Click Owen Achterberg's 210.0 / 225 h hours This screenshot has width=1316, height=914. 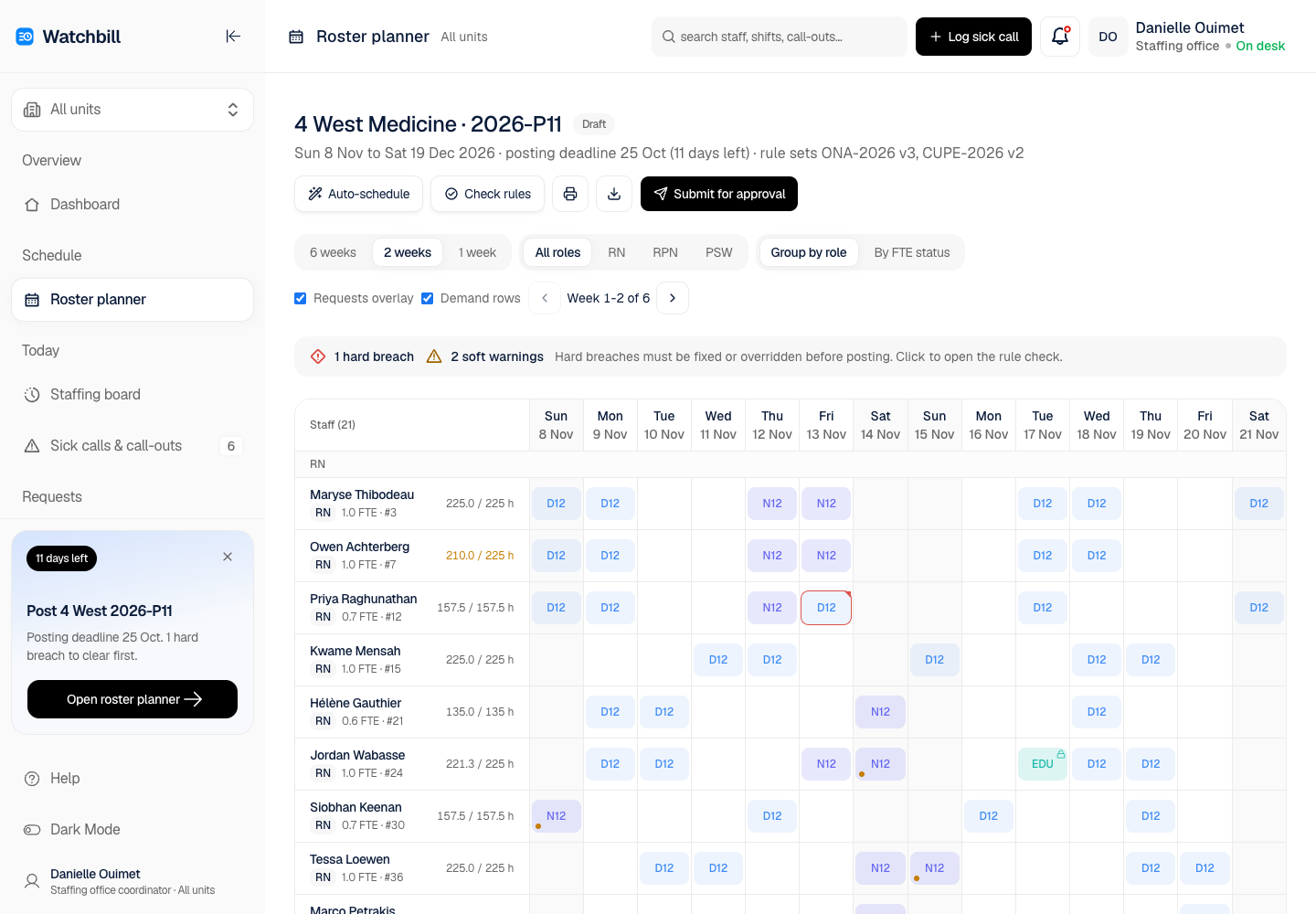480,556
